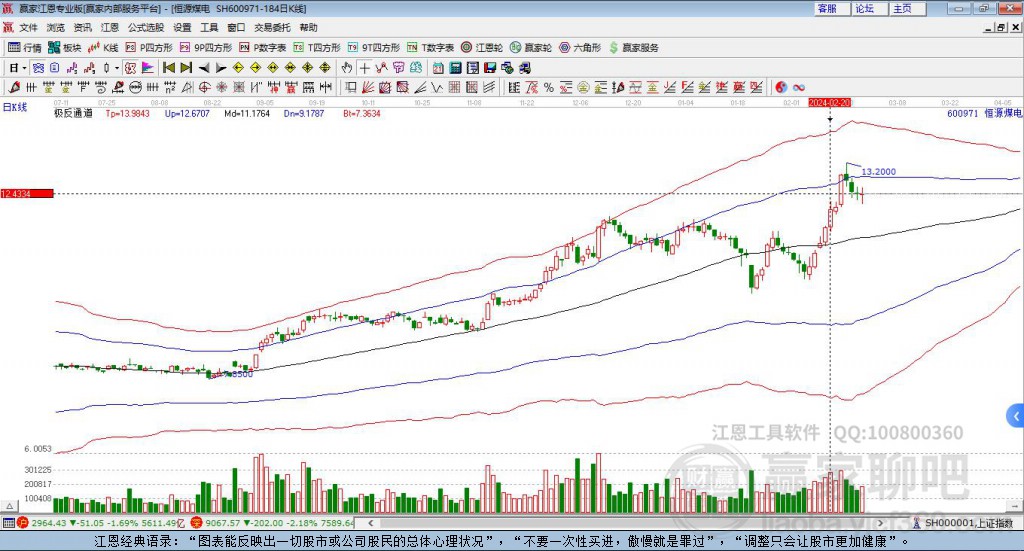Expand the side panel chevron on right edge

1016,416
